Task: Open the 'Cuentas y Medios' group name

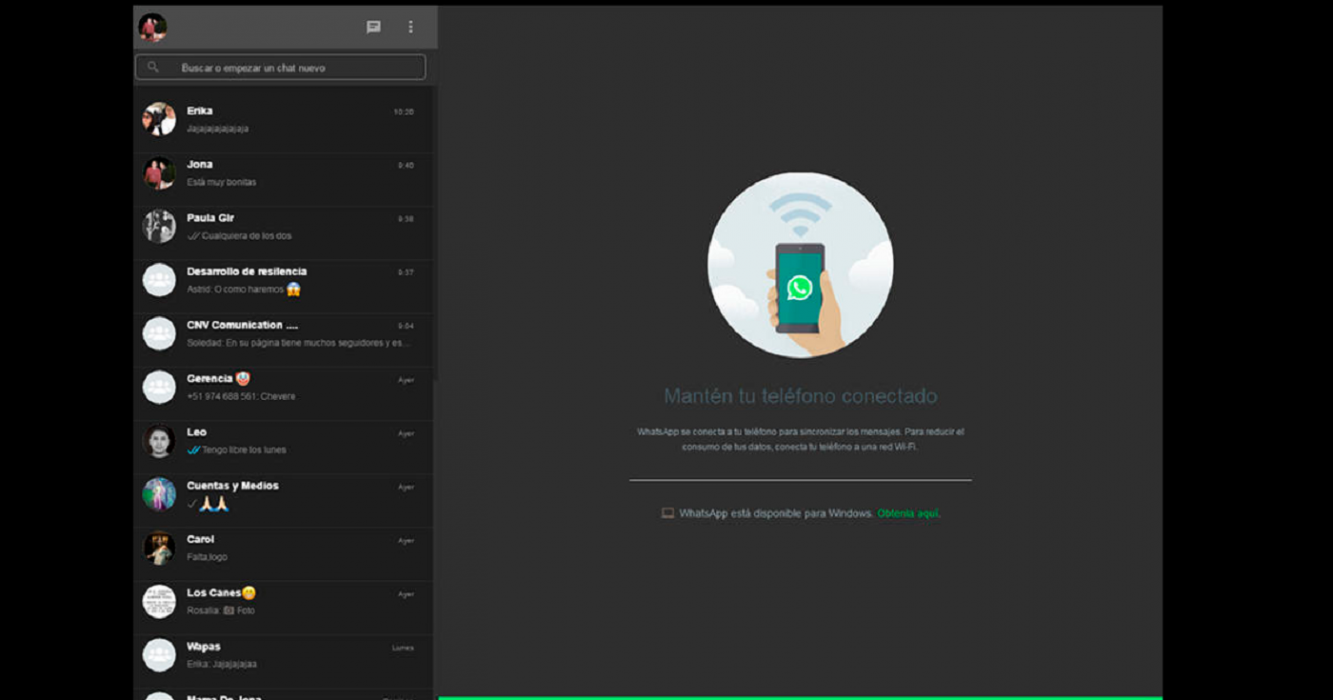Action: (x=233, y=486)
